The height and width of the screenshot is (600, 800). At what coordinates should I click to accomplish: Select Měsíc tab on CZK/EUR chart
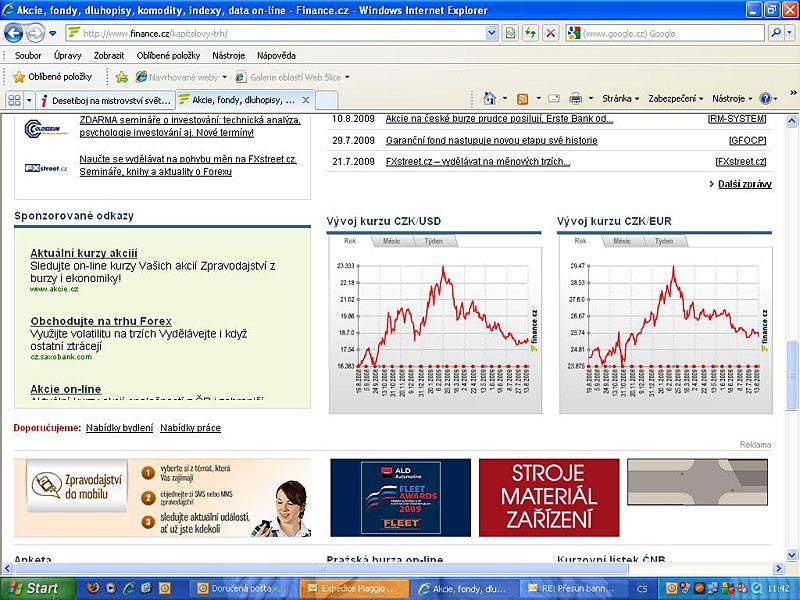tap(622, 241)
